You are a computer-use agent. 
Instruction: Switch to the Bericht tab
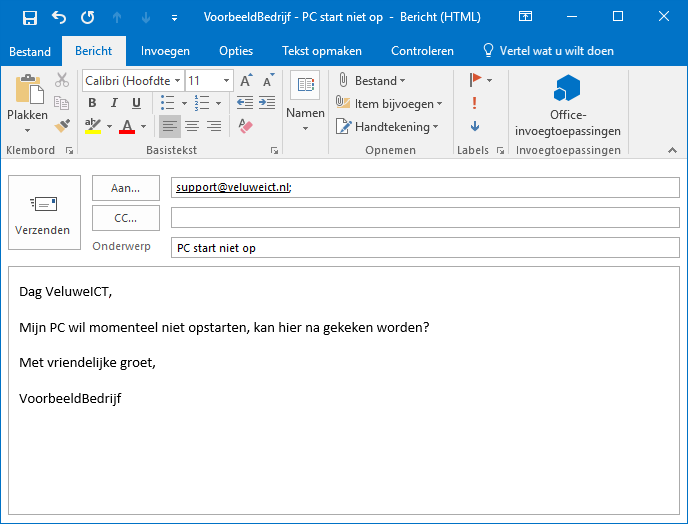point(93,51)
